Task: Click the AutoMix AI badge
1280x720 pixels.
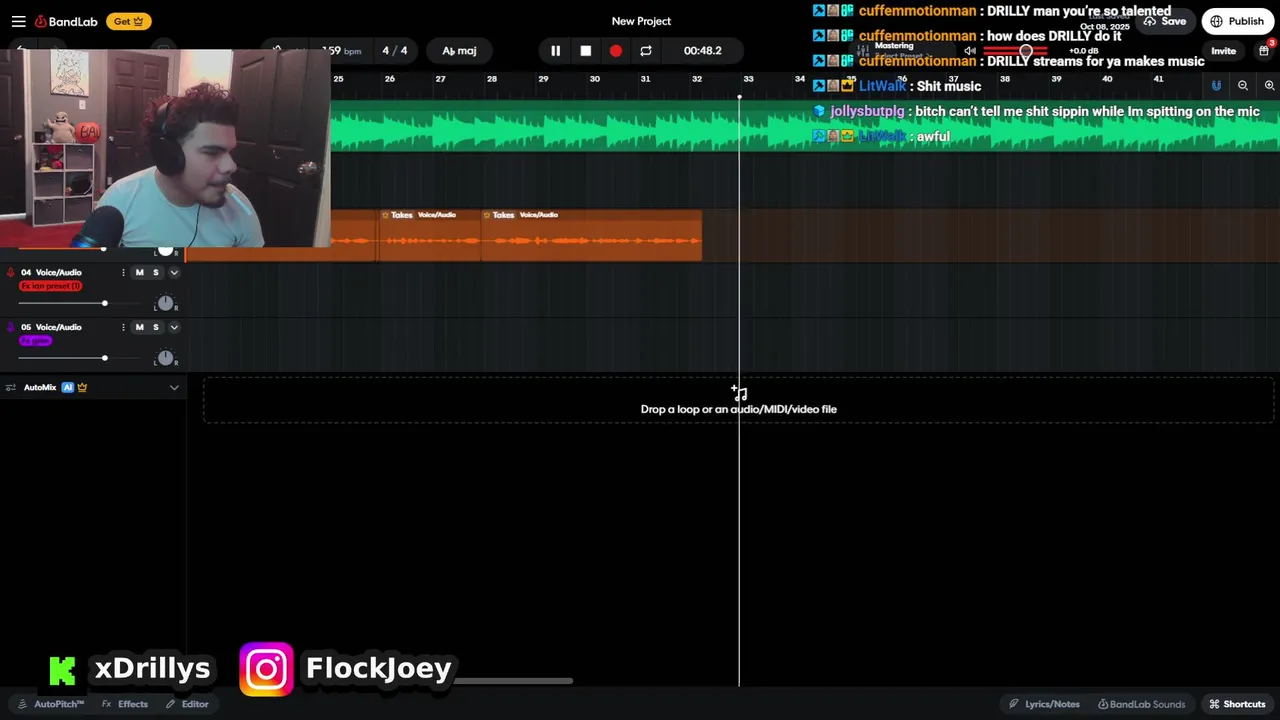Action: 67,387
